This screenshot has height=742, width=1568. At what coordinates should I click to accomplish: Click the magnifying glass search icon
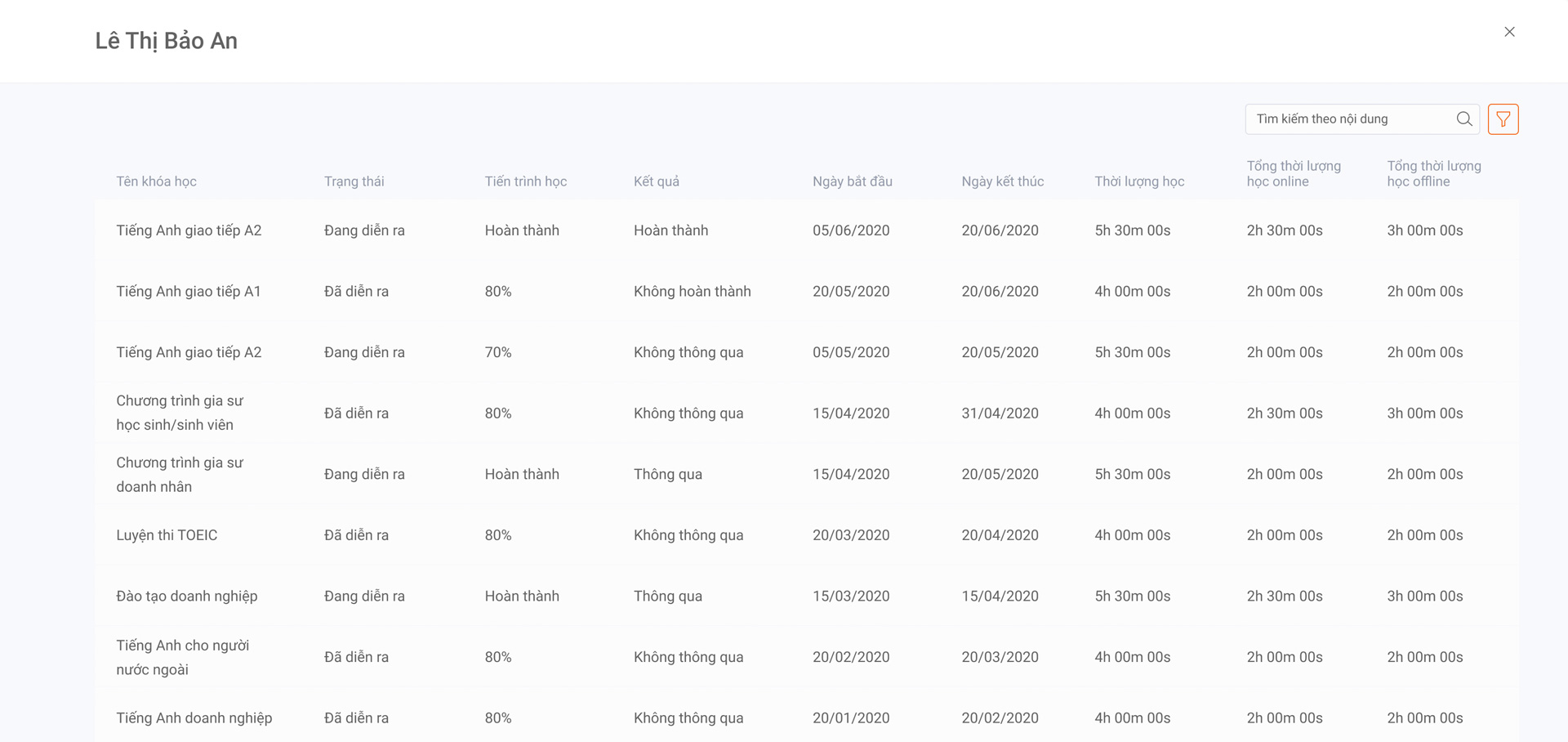(1463, 119)
